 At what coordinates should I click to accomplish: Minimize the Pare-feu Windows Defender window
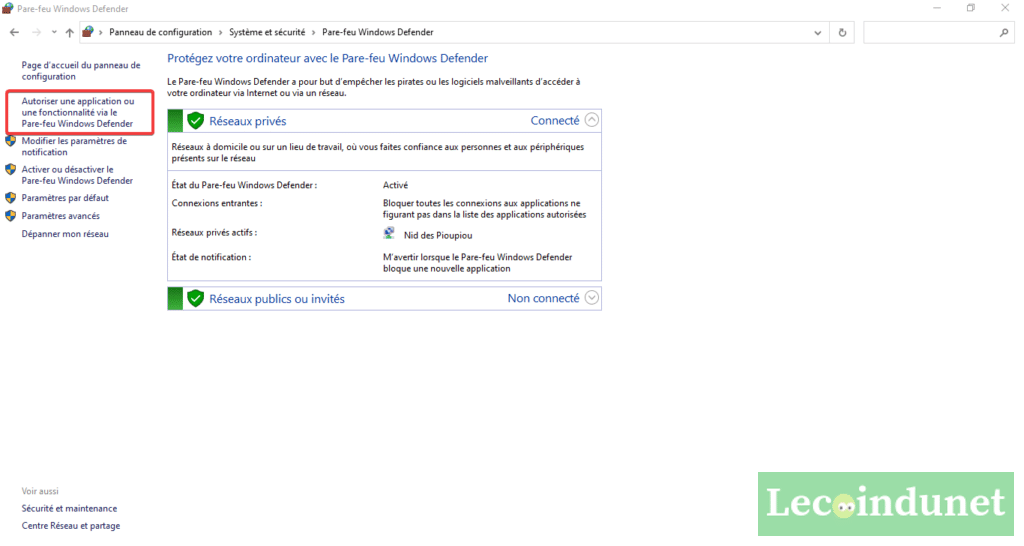tap(937, 8)
